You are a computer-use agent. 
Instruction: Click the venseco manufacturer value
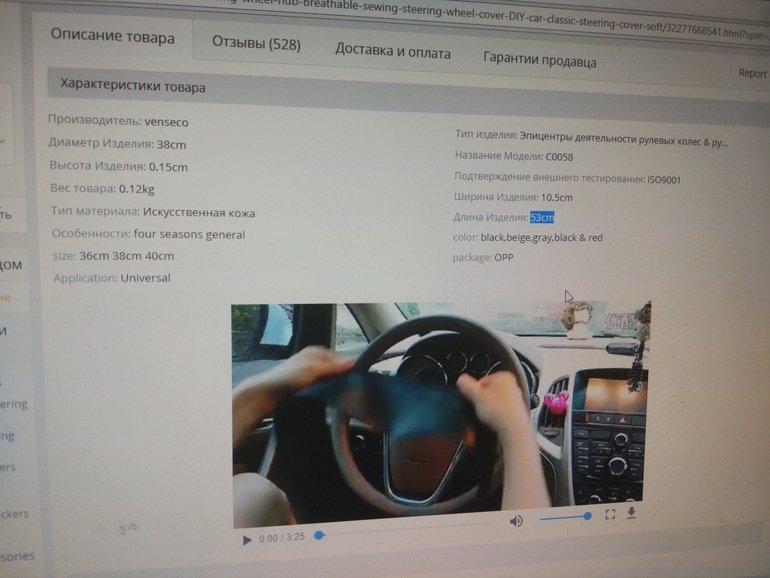pyautogui.click(x=164, y=122)
